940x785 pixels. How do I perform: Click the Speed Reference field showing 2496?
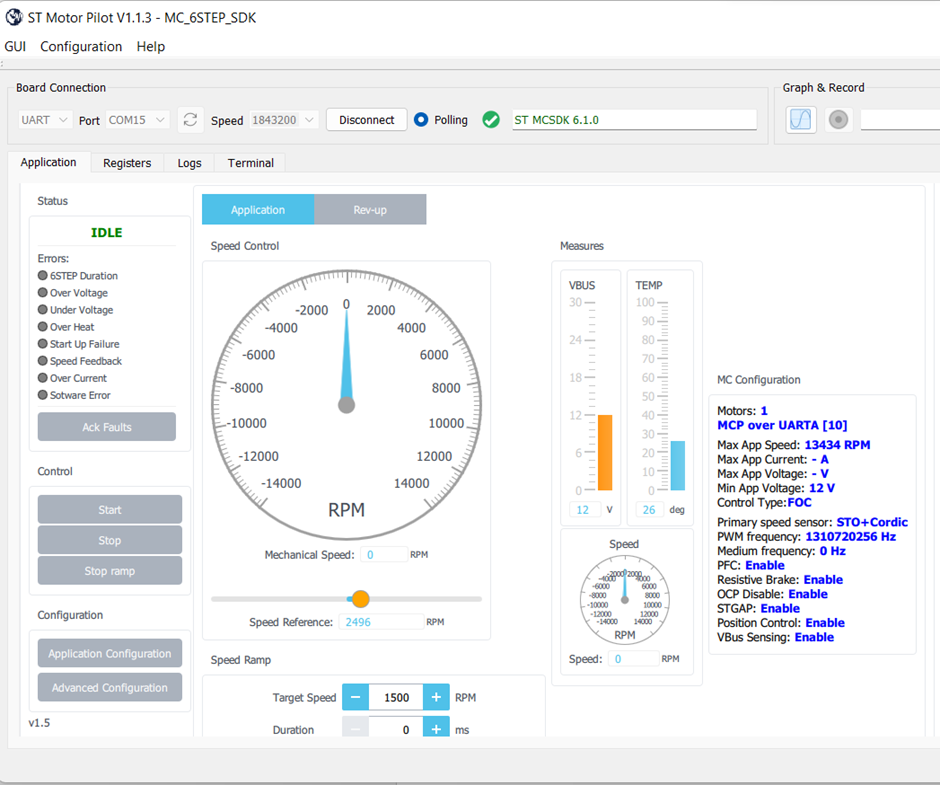point(381,622)
